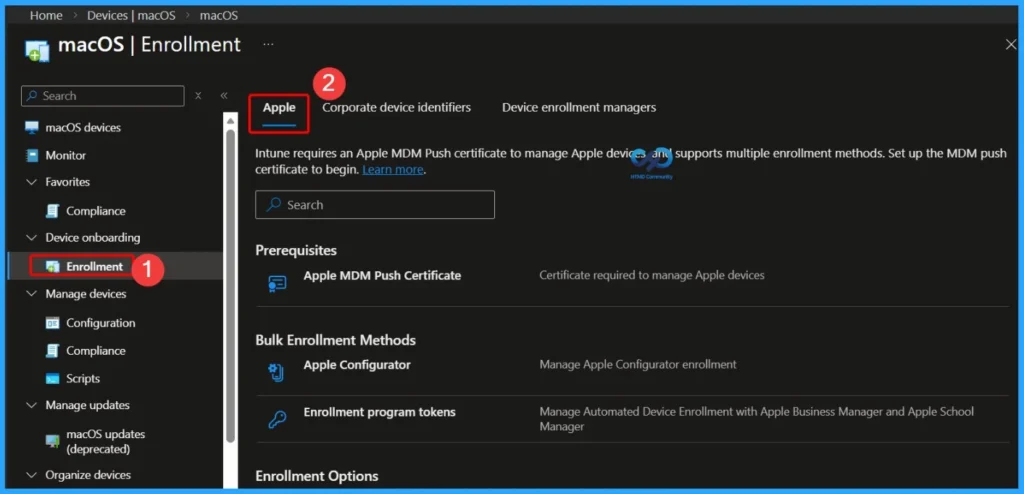Click the sidebar scrollbar up arrow

point(230,120)
